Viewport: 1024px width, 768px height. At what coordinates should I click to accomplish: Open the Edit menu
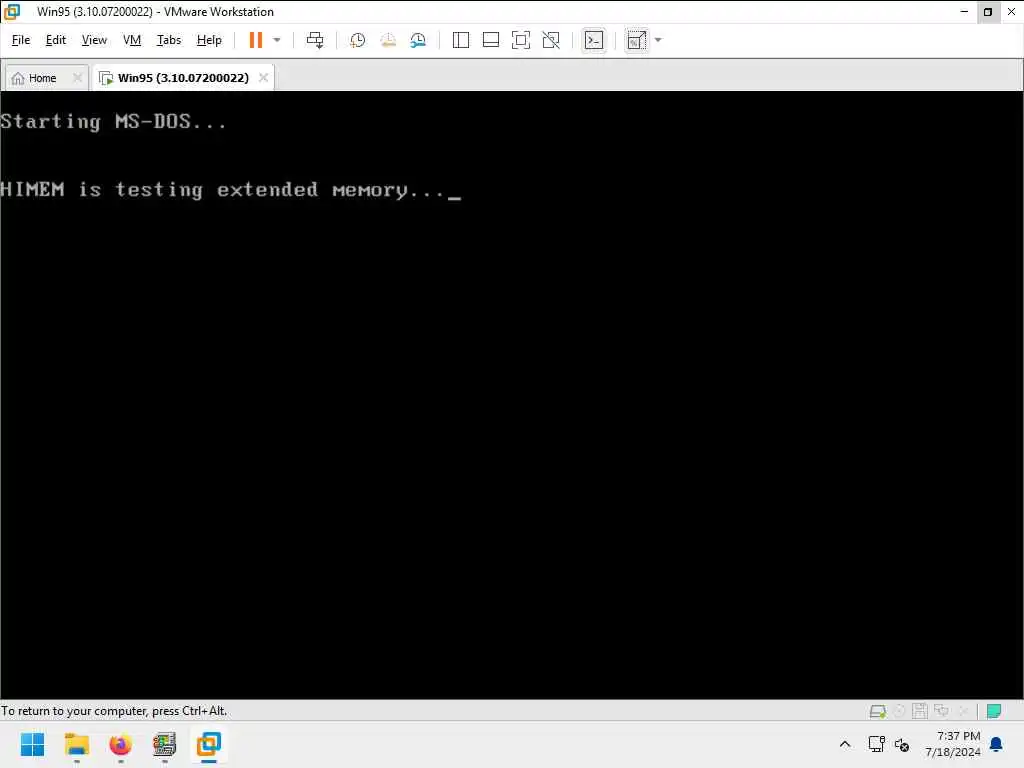pyautogui.click(x=56, y=40)
